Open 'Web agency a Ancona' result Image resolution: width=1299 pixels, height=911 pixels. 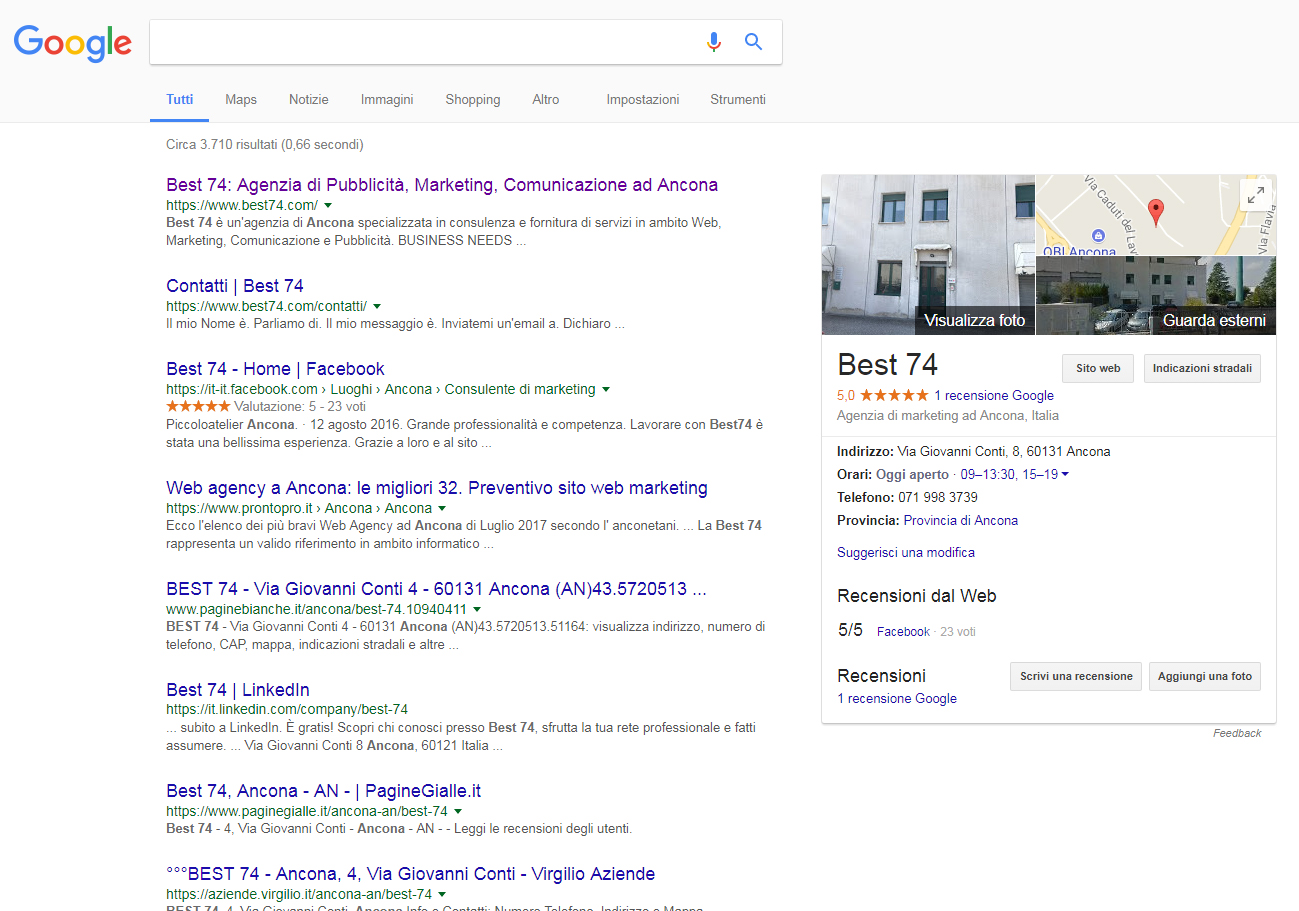coord(437,488)
